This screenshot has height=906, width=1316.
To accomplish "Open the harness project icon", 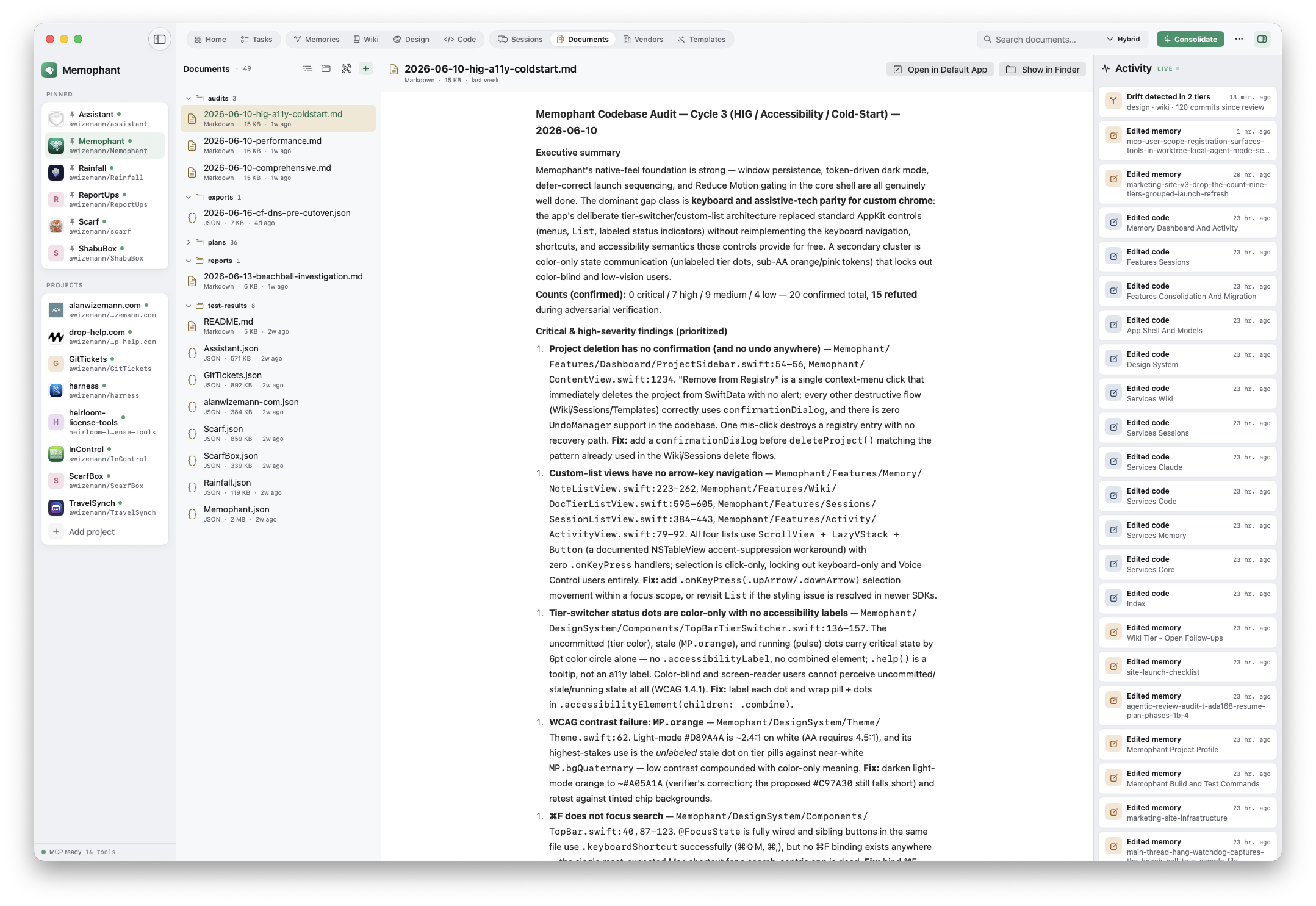I will (x=56, y=390).
